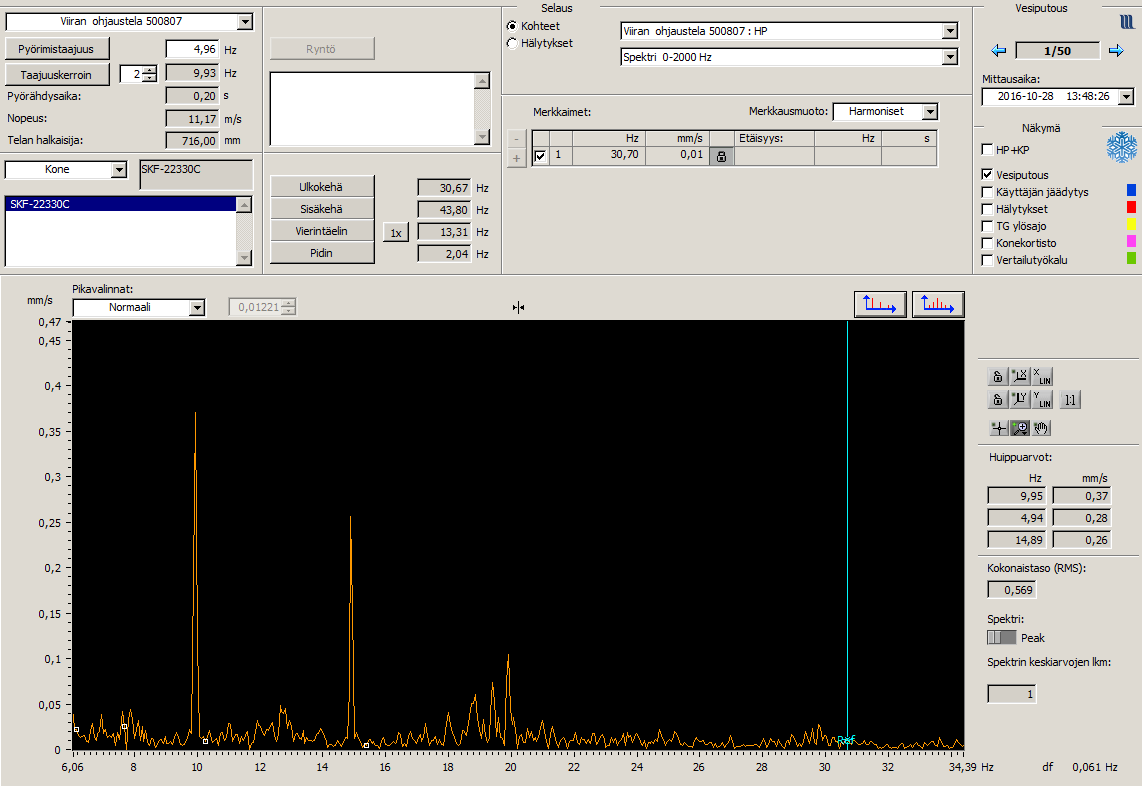The image size is (1142, 786).
Task: Click the red Hälytykset color swatch
Action: [1131, 208]
